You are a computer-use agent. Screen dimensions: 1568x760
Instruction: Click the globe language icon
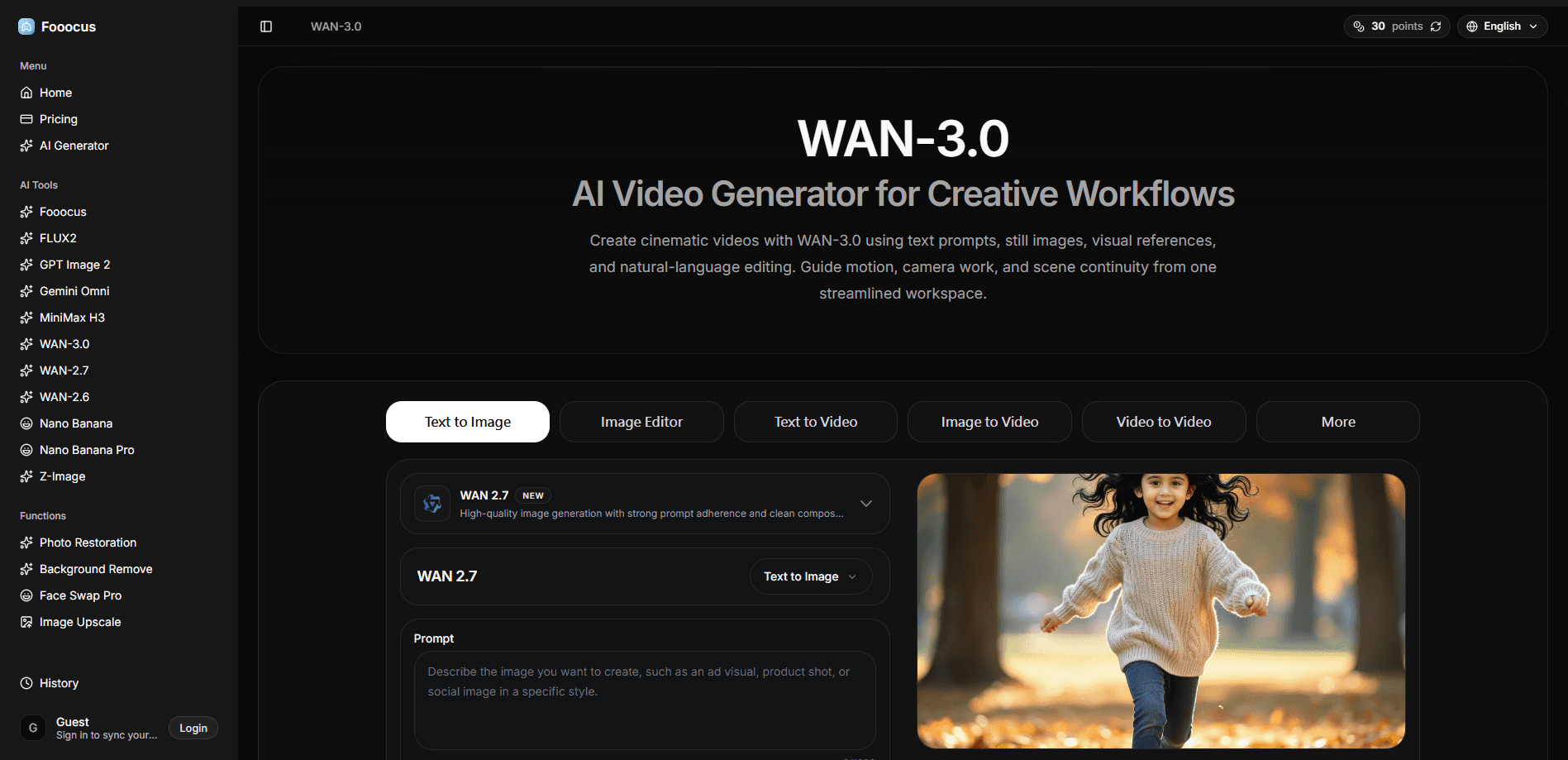1472,26
